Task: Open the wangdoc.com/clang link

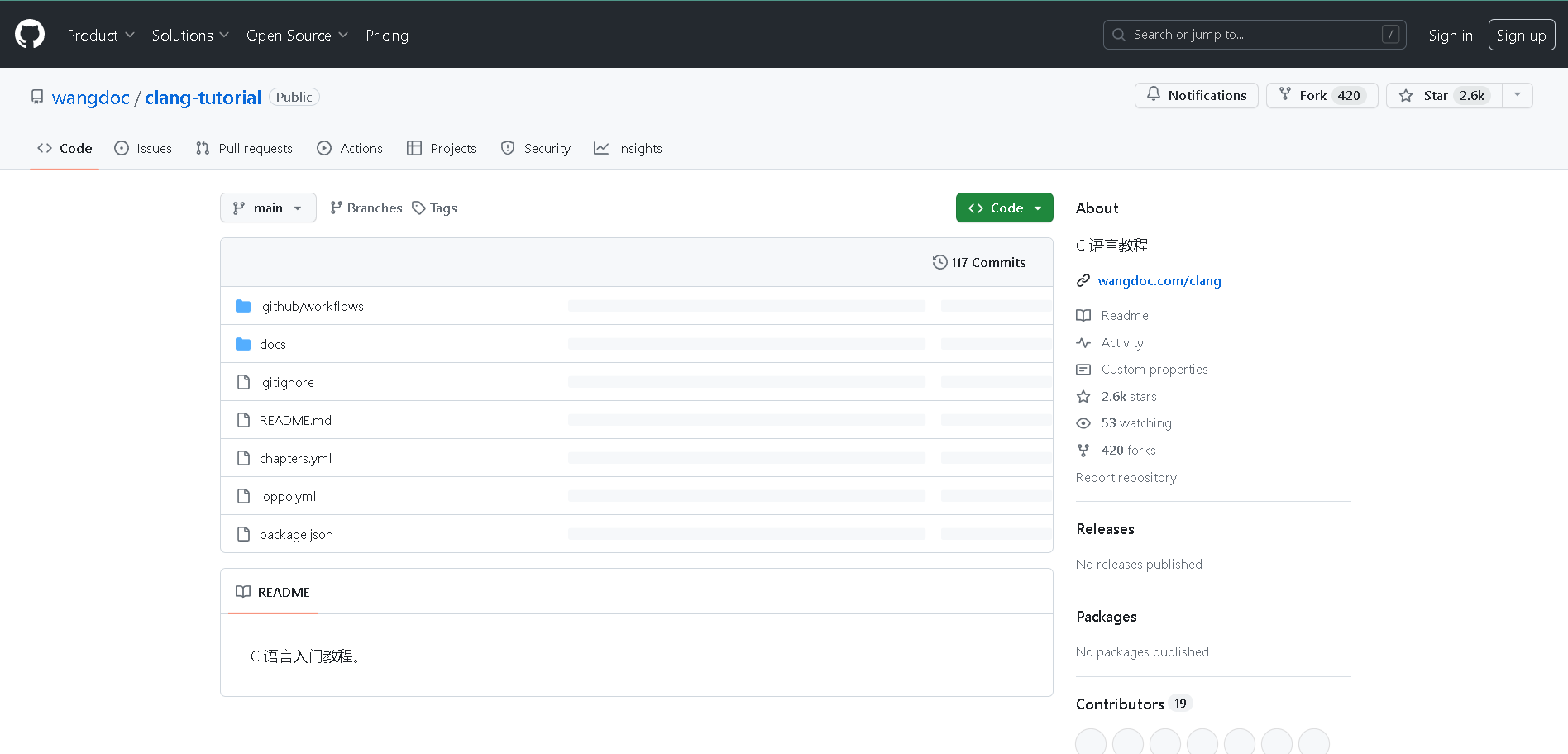Action: coord(1159,281)
